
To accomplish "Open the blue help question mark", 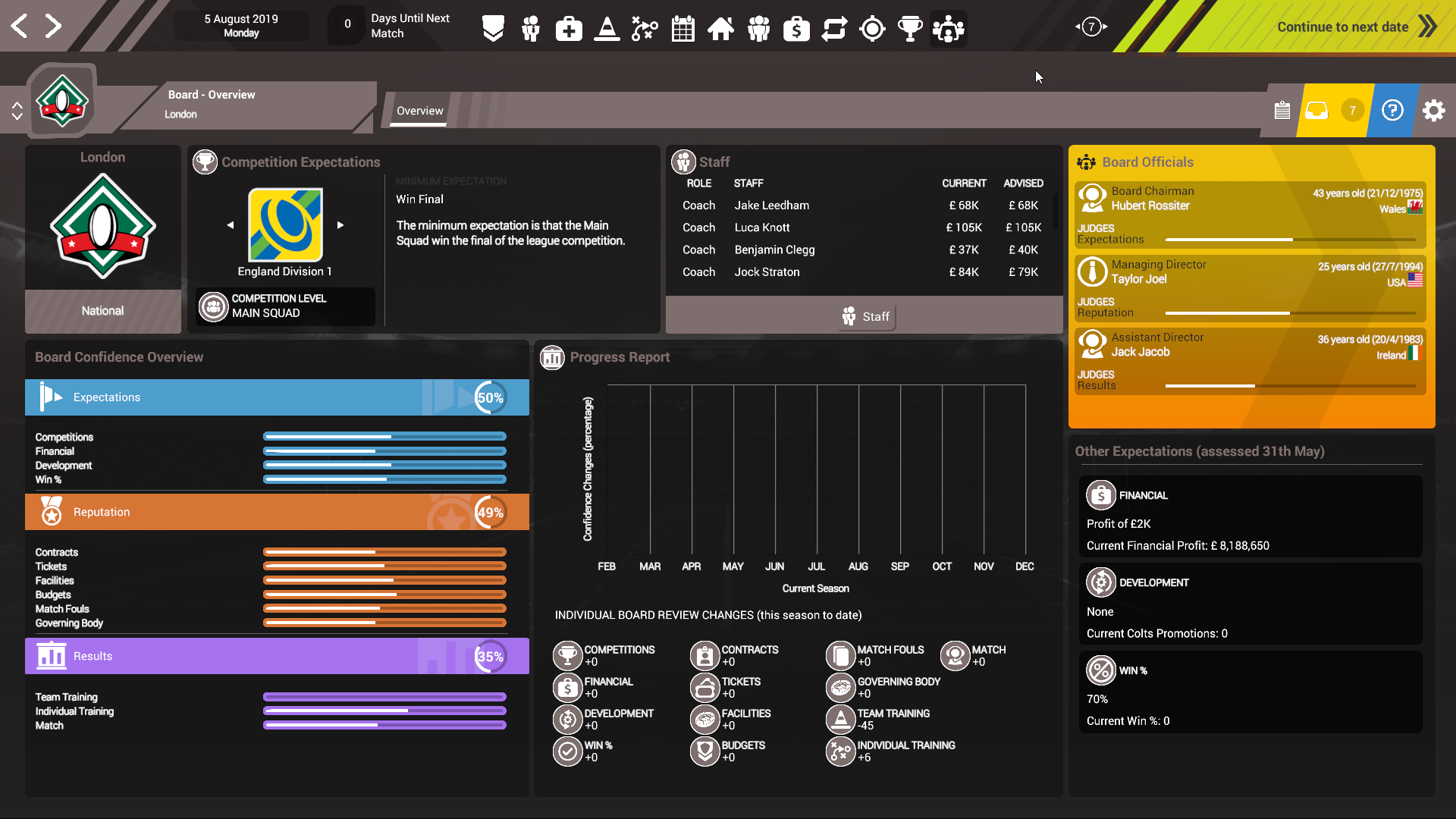I will (x=1392, y=111).
